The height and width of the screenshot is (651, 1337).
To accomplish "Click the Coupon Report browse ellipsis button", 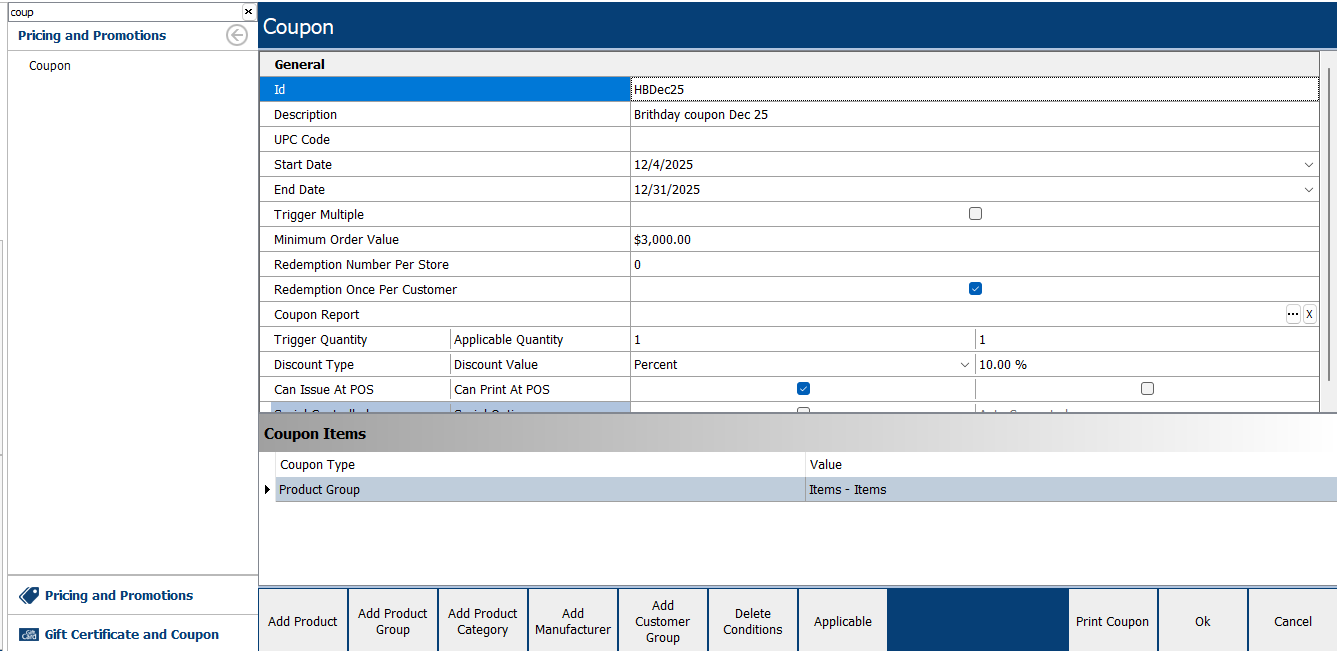I will coord(1293,314).
